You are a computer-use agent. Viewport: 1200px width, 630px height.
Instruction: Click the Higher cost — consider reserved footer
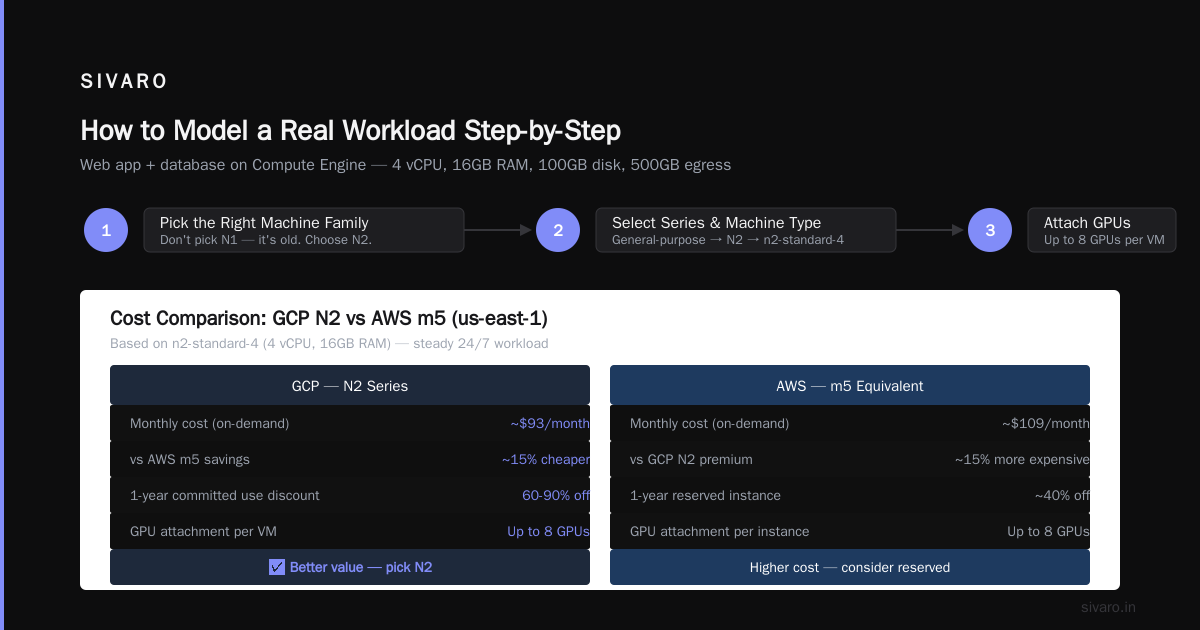coord(850,567)
